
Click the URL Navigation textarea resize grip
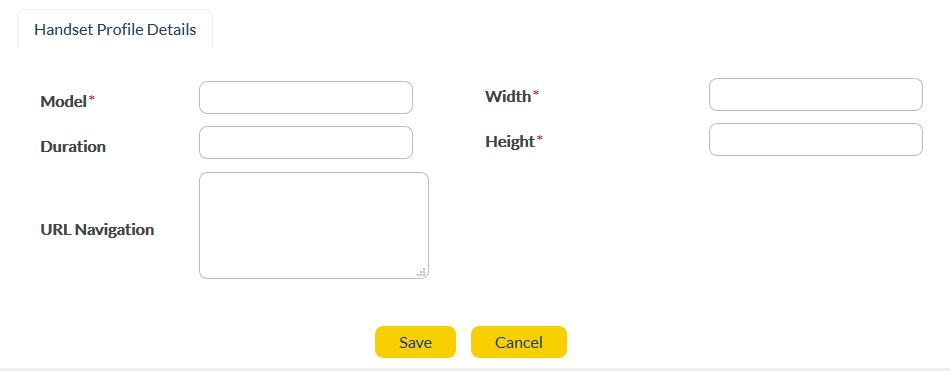click(422, 272)
